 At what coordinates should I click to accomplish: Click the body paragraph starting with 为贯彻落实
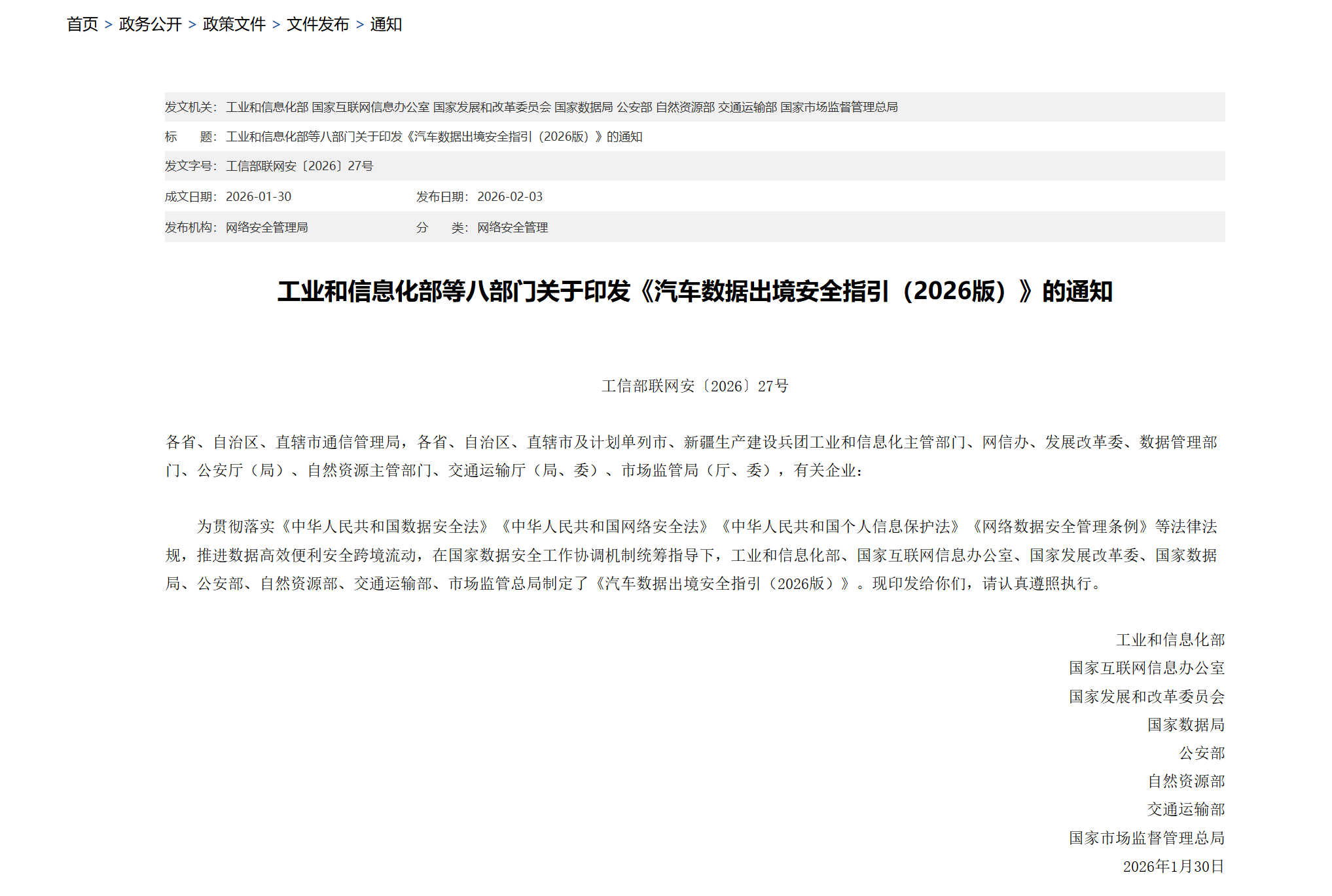pos(691,555)
